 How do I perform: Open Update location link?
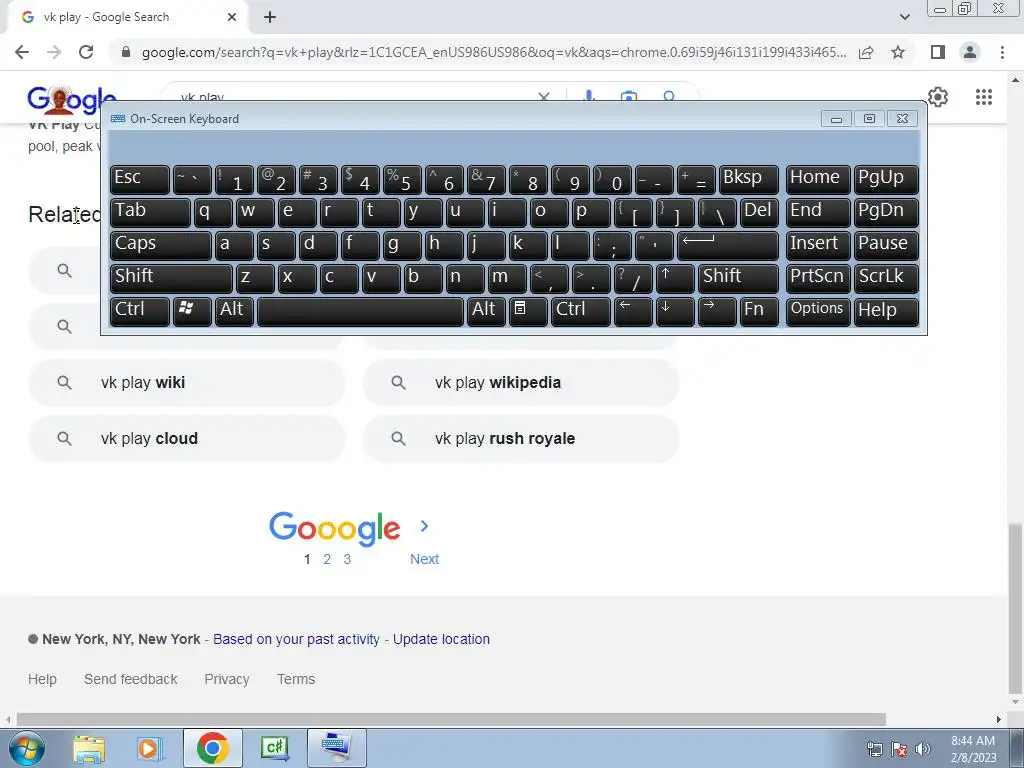pyautogui.click(x=441, y=639)
